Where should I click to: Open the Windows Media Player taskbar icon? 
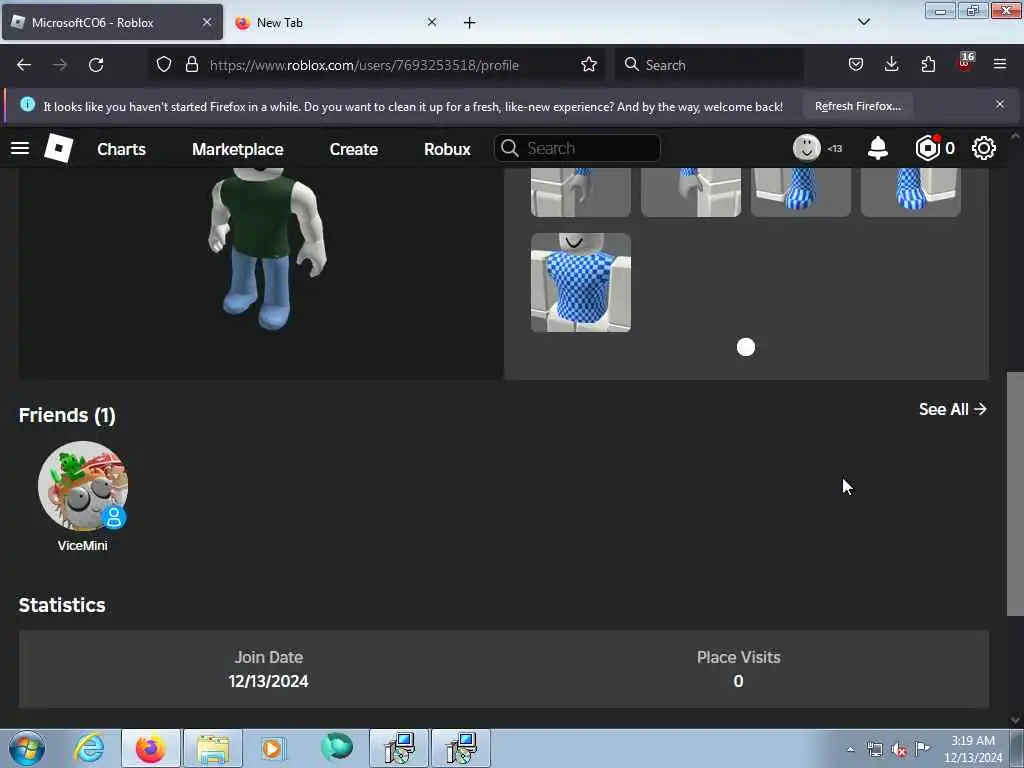pos(273,748)
